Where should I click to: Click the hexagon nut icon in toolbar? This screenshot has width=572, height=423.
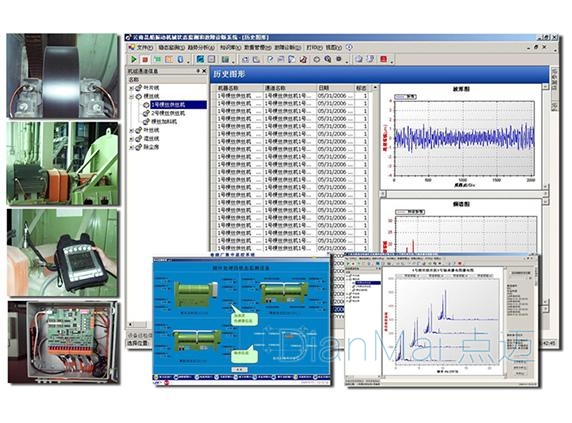(x=317, y=59)
